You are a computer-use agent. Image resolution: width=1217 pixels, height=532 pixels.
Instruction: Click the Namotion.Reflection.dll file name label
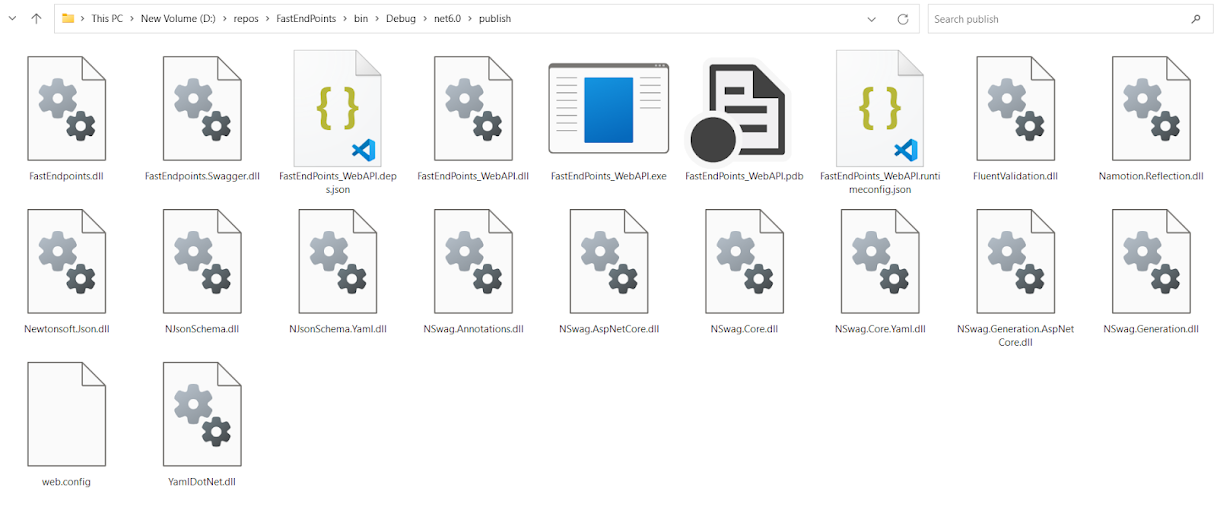[x=1151, y=176]
